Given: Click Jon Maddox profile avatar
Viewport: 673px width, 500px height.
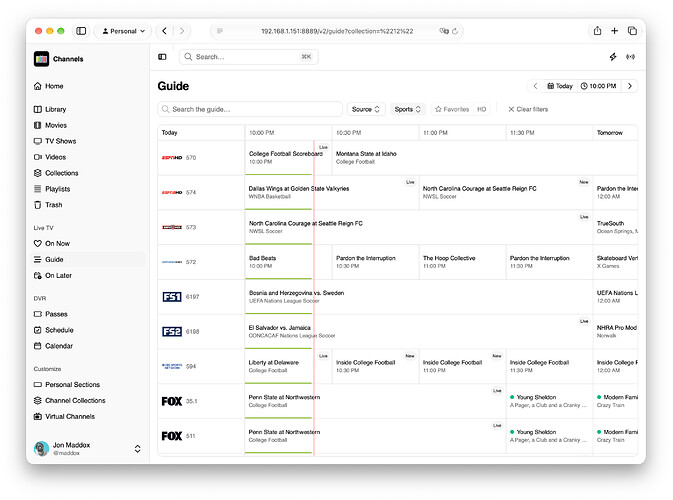Looking at the screenshot, I should point(41,448).
